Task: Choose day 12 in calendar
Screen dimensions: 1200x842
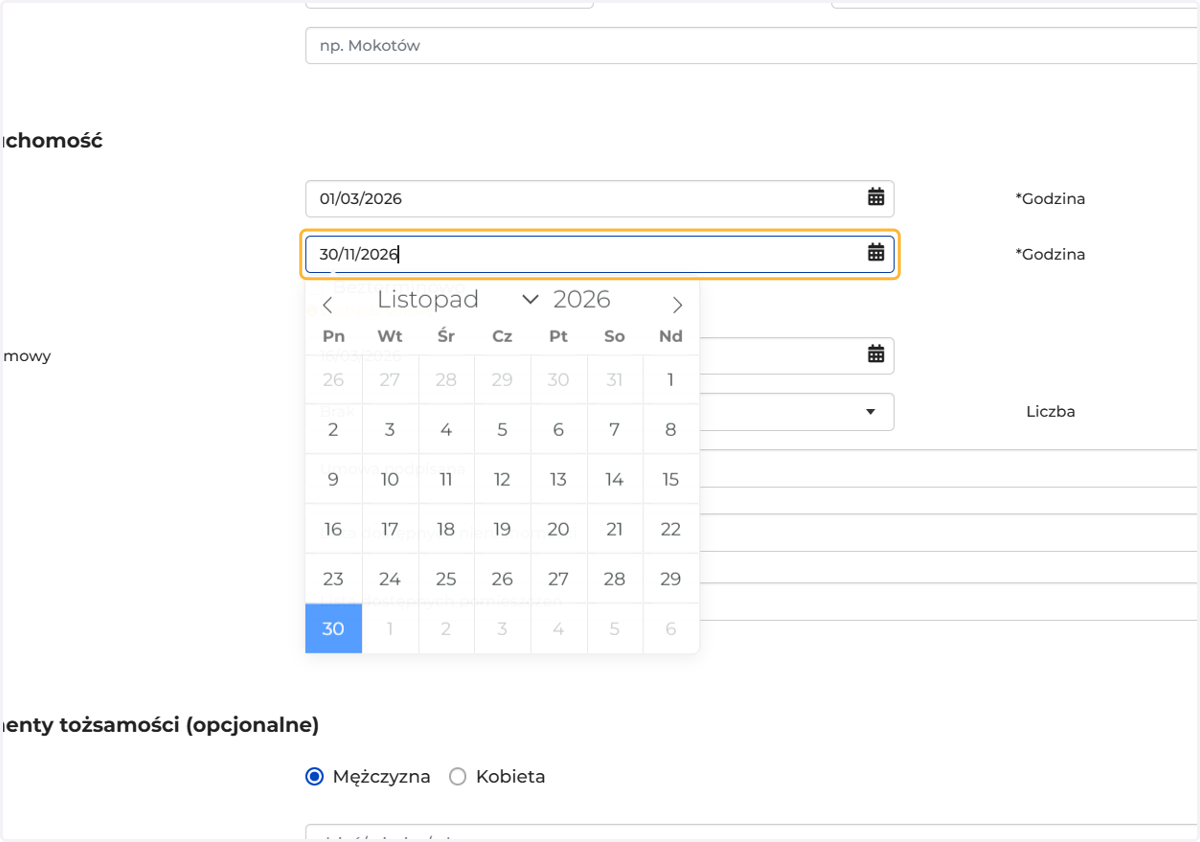Action: pyautogui.click(x=502, y=480)
